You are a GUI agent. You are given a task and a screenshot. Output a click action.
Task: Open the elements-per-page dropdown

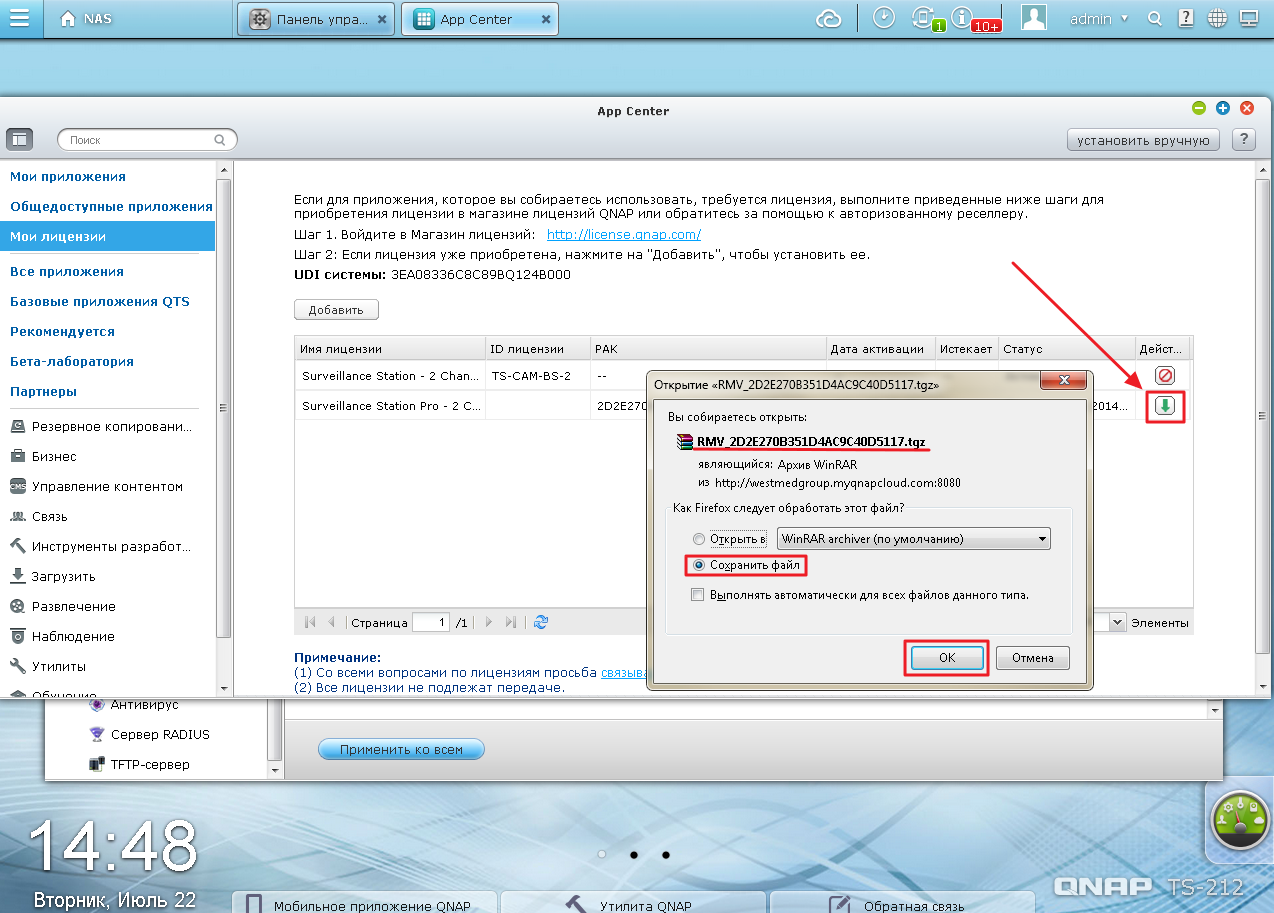(x=1117, y=622)
